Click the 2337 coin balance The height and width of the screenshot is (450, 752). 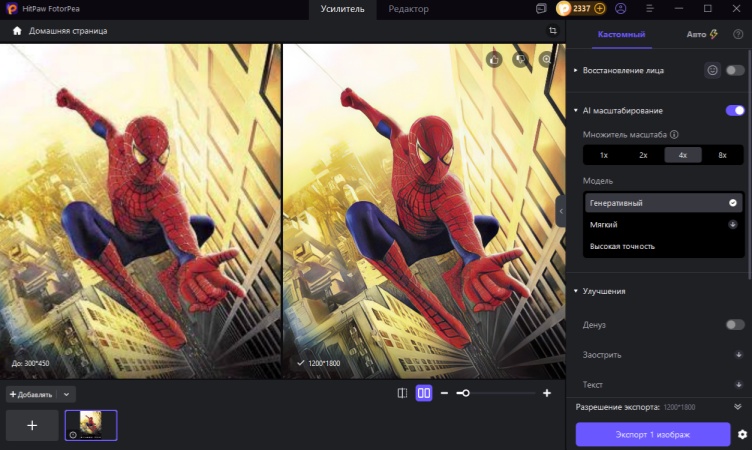(x=581, y=9)
